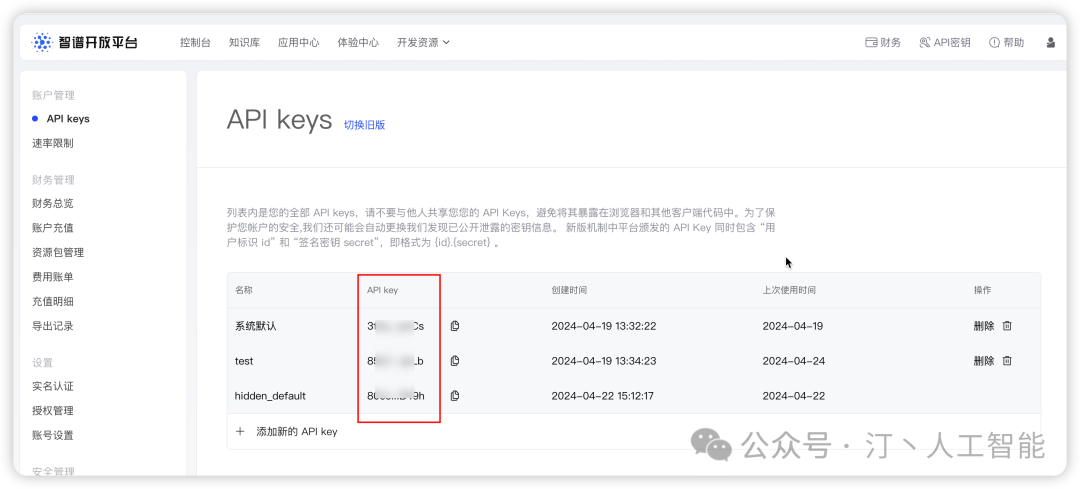Open 控制台 in top navigation
Screen dimensions: 1080x489
(x=195, y=42)
